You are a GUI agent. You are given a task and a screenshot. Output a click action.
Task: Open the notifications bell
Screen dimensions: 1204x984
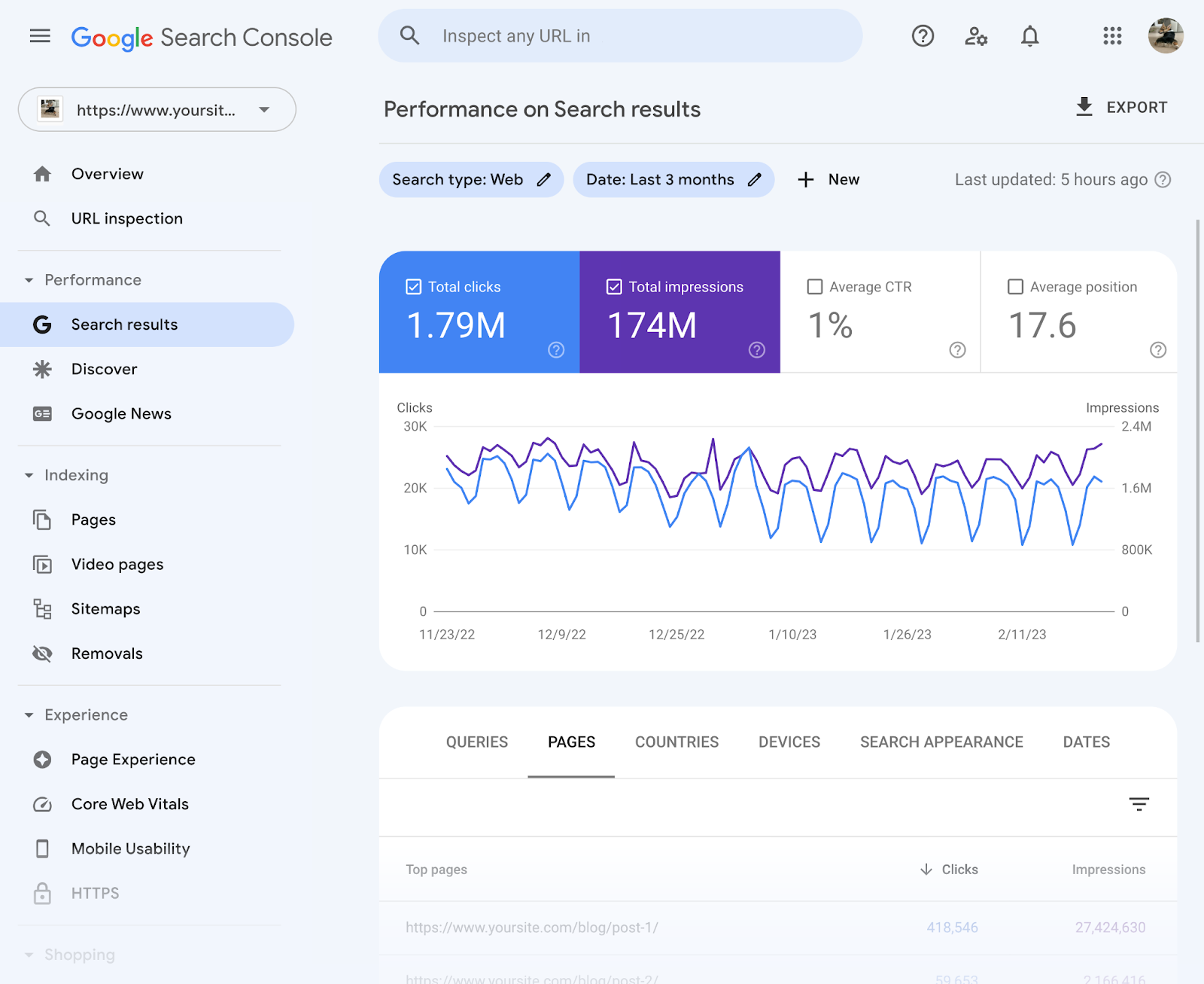(1029, 36)
